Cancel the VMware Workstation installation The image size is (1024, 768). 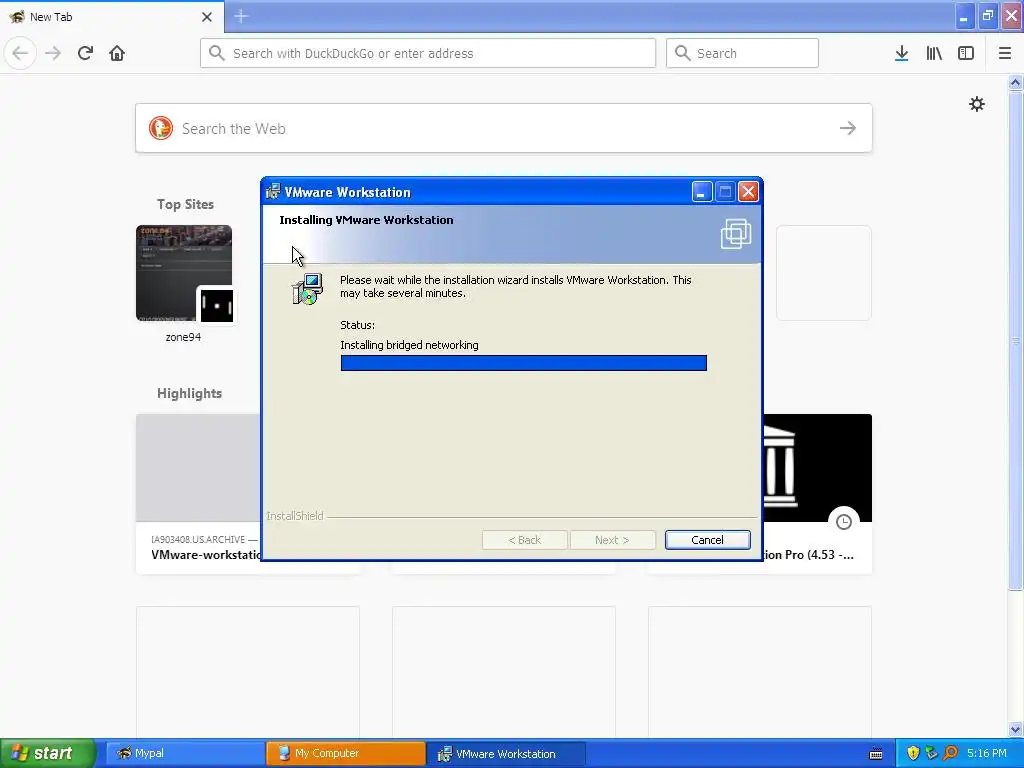707,540
